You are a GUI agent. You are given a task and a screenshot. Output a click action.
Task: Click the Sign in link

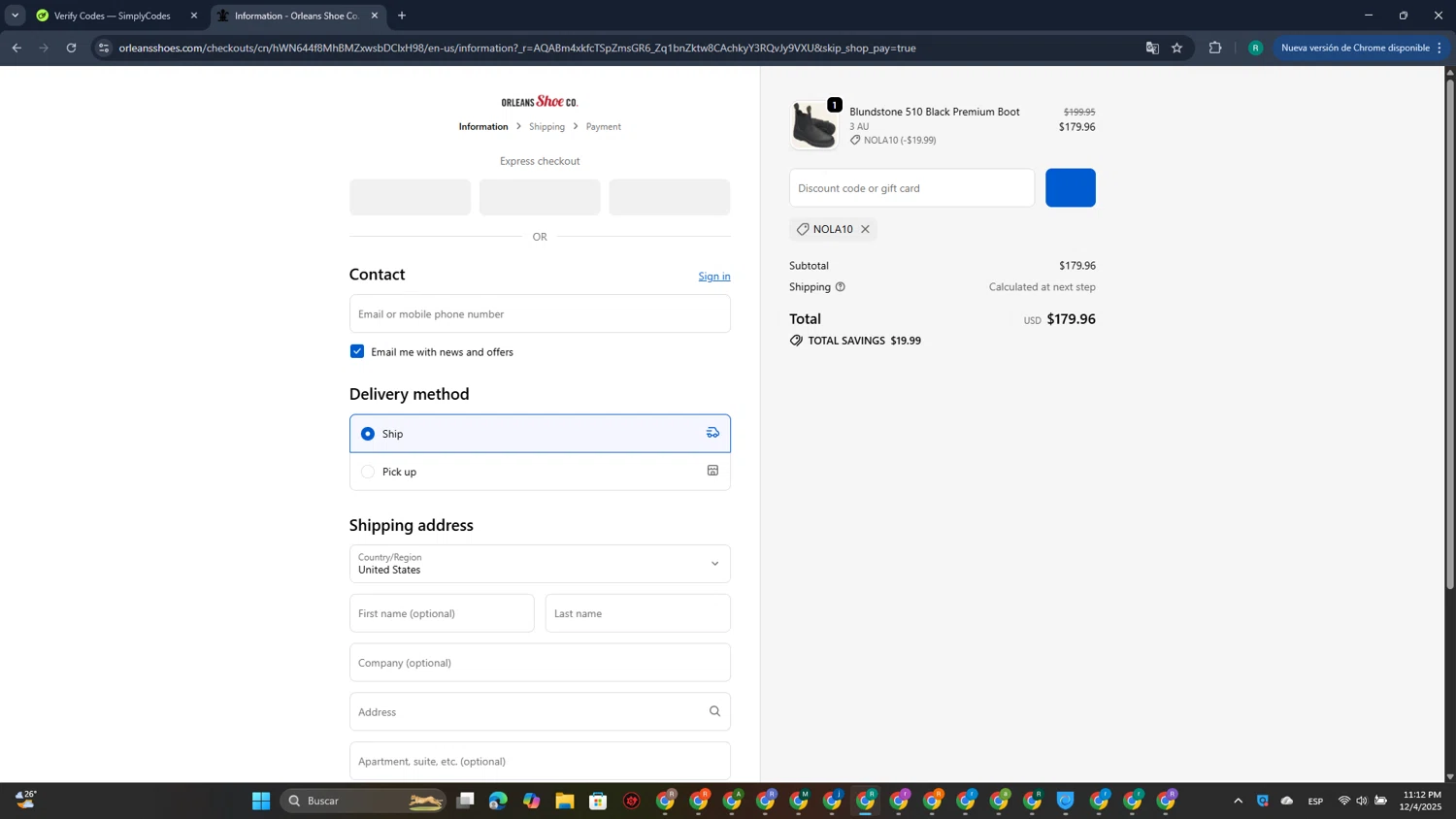tap(713, 277)
